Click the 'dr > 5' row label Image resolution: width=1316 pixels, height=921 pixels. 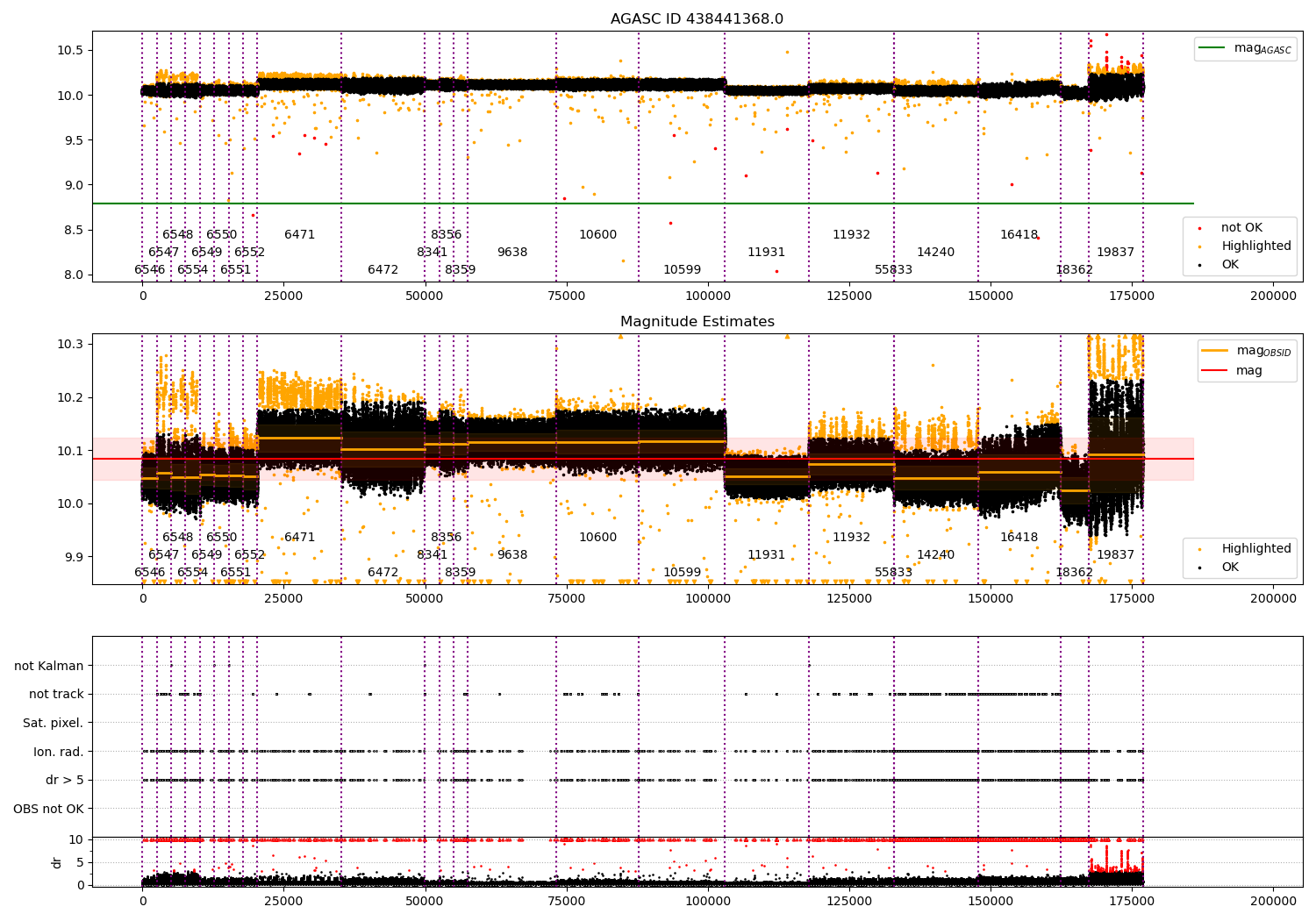coord(65,780)
